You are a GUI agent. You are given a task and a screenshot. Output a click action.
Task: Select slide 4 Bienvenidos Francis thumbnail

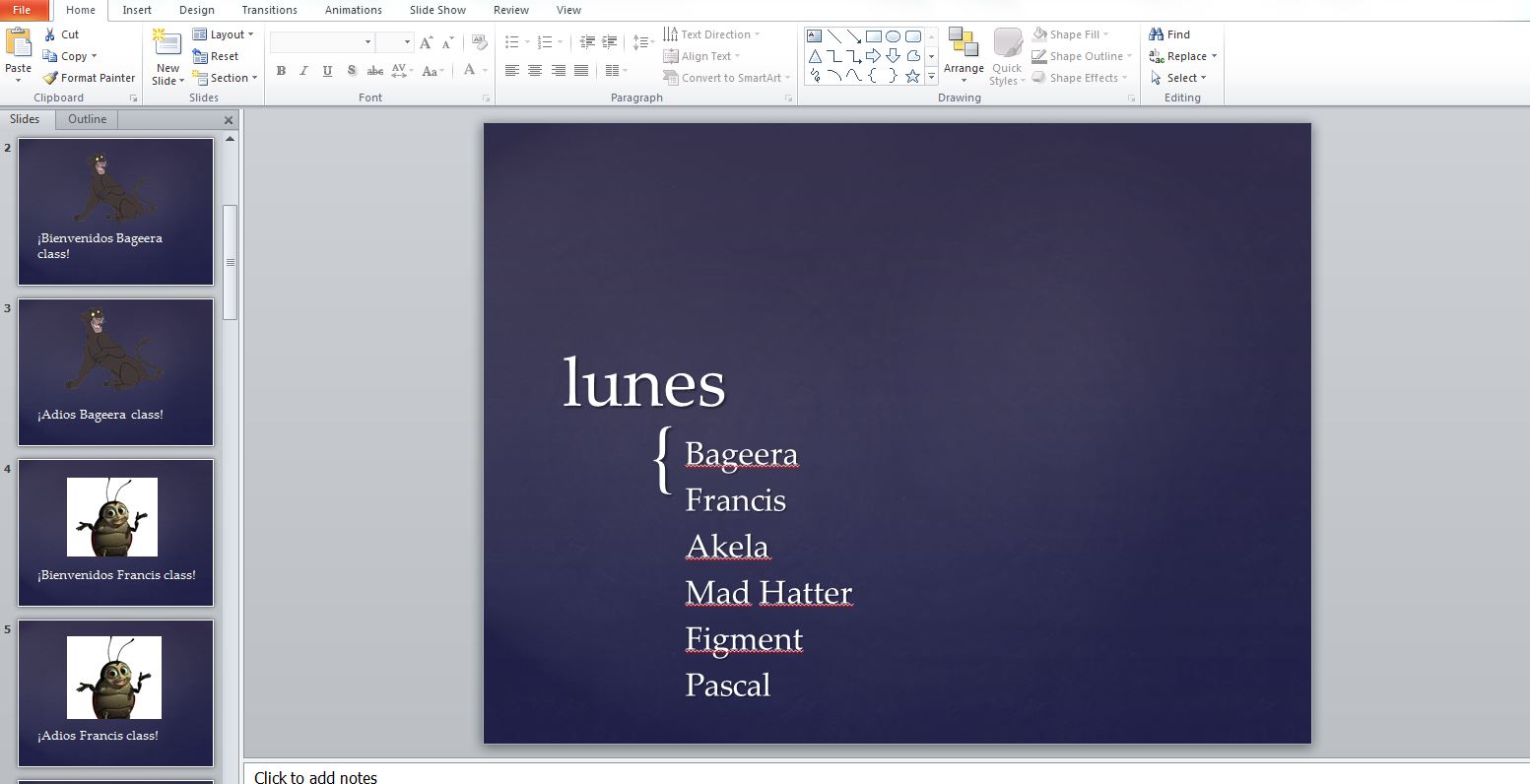pos(116,532)
